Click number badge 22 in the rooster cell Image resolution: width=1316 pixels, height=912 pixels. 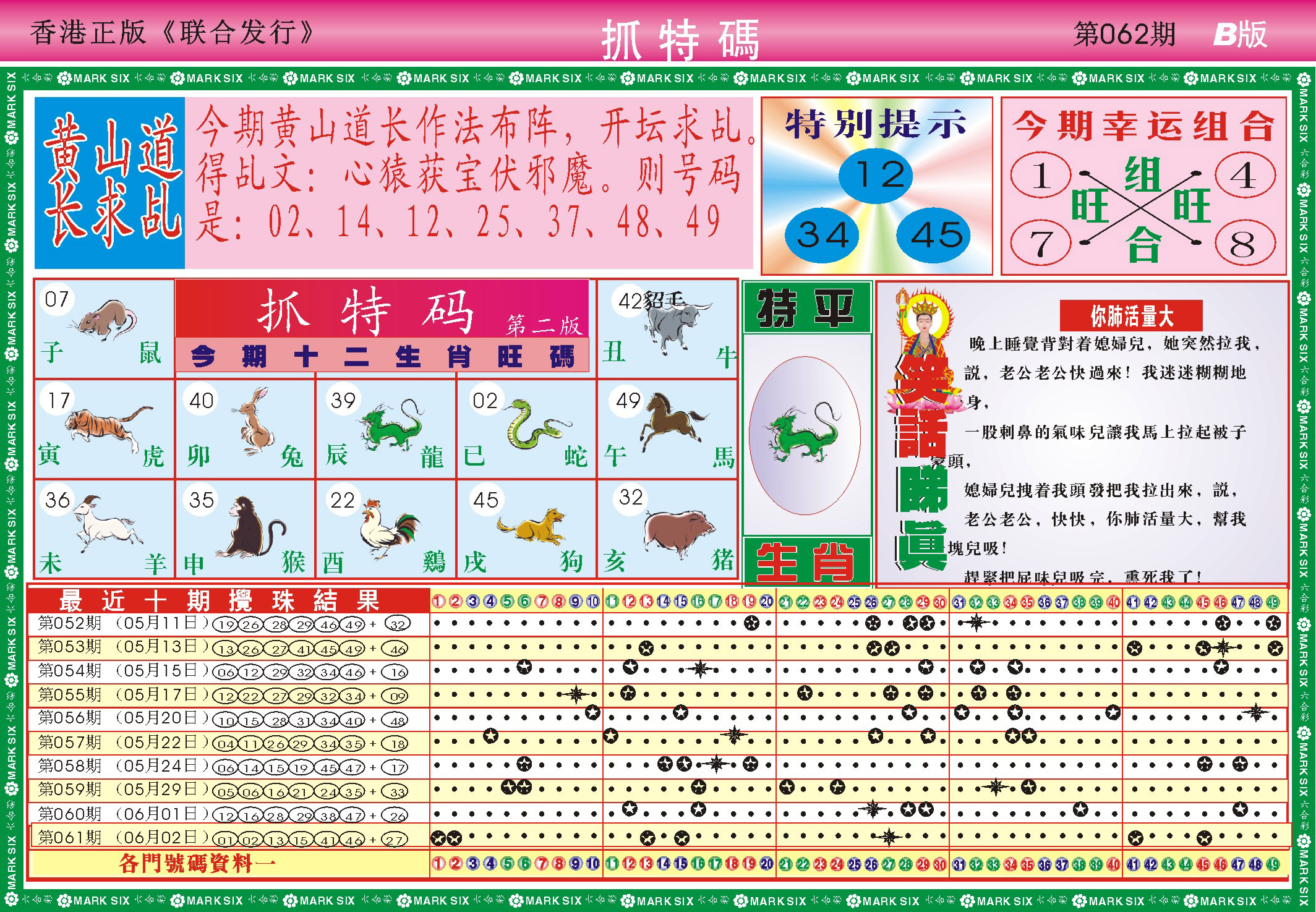343,499
